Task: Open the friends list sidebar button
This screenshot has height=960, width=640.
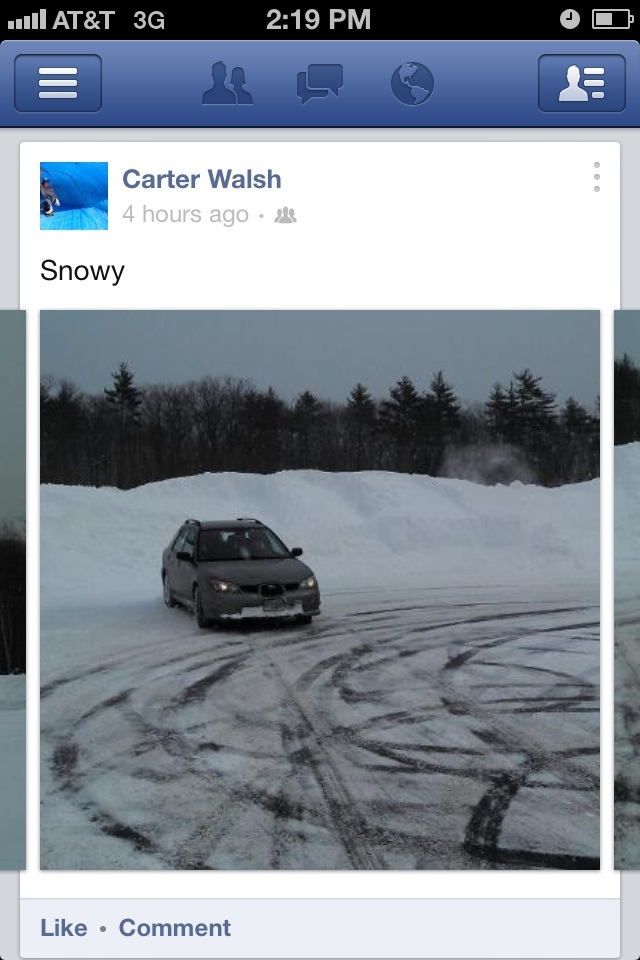Action: point(582,83)
